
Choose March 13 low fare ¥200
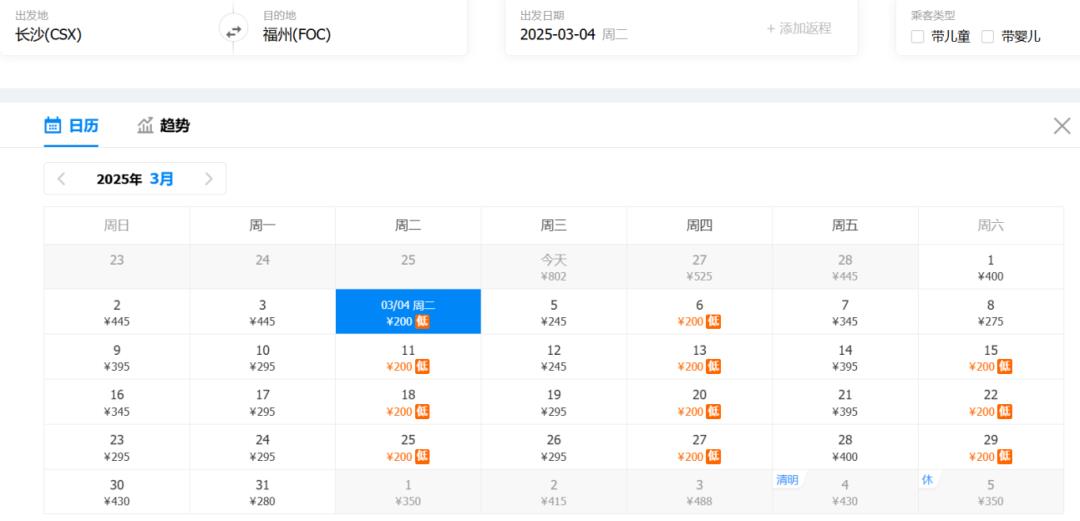[x=700, y=357]
